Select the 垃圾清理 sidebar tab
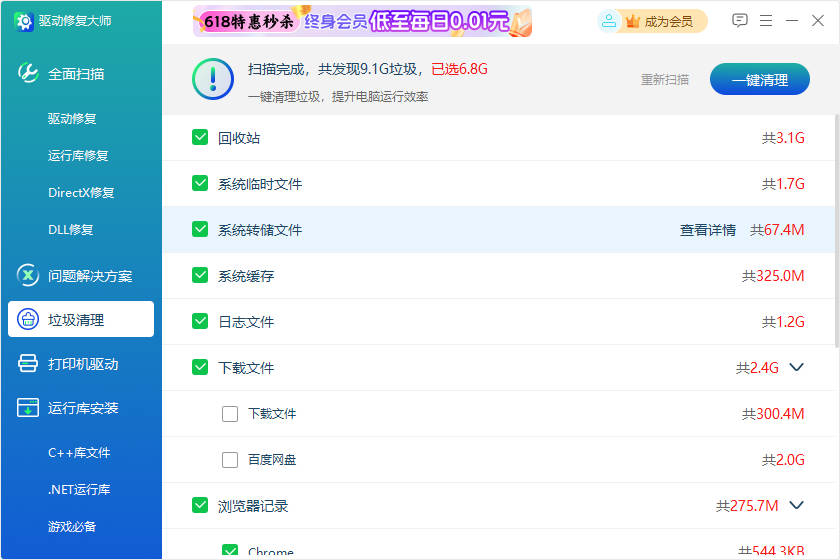The image size is (840, 560). tap(81, 319)
